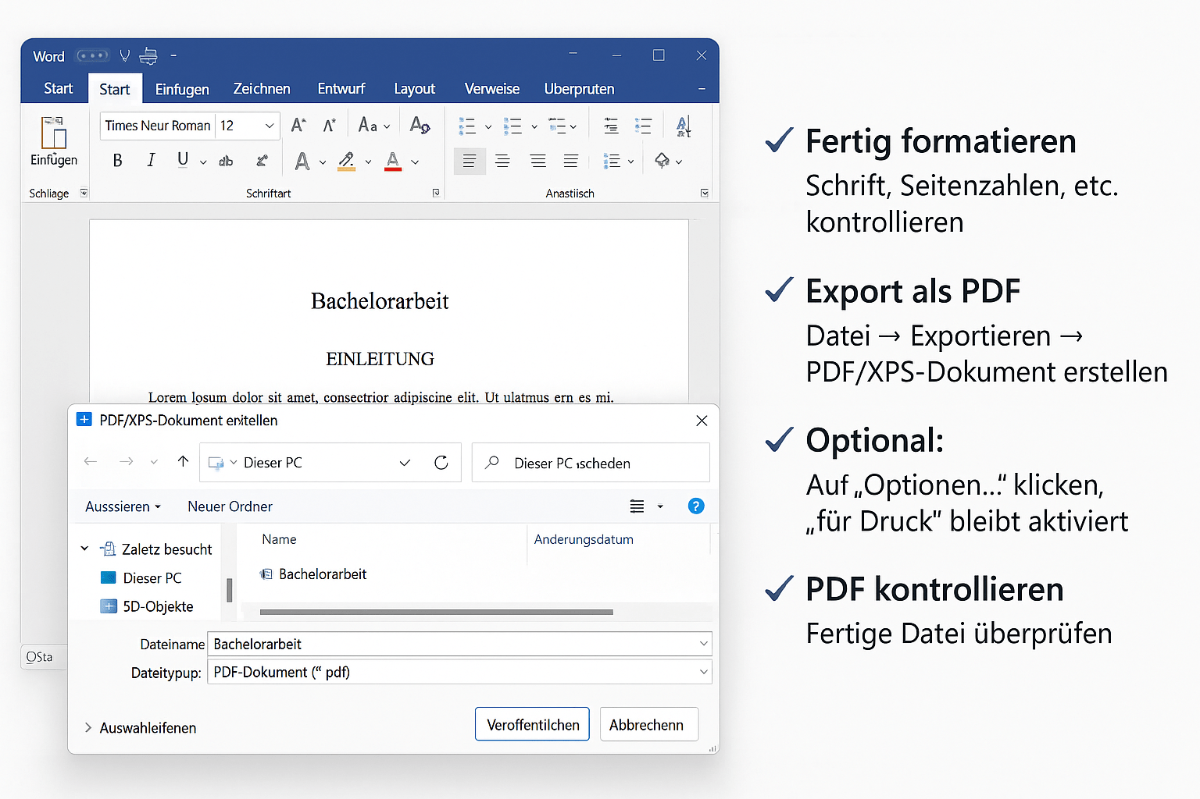This screenshot has height=799, width=1200.
Task: Select the Verweise tab
Action: (492, 88)
